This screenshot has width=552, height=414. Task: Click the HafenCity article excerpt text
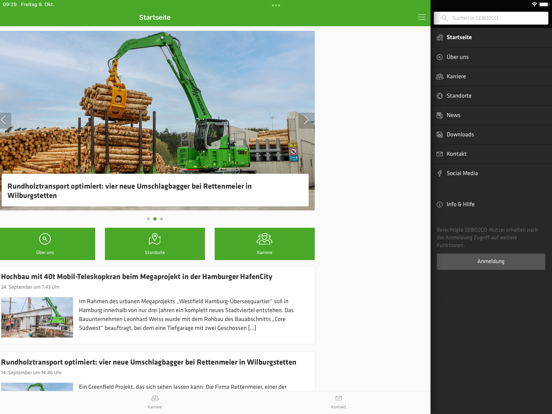point(186,315)
